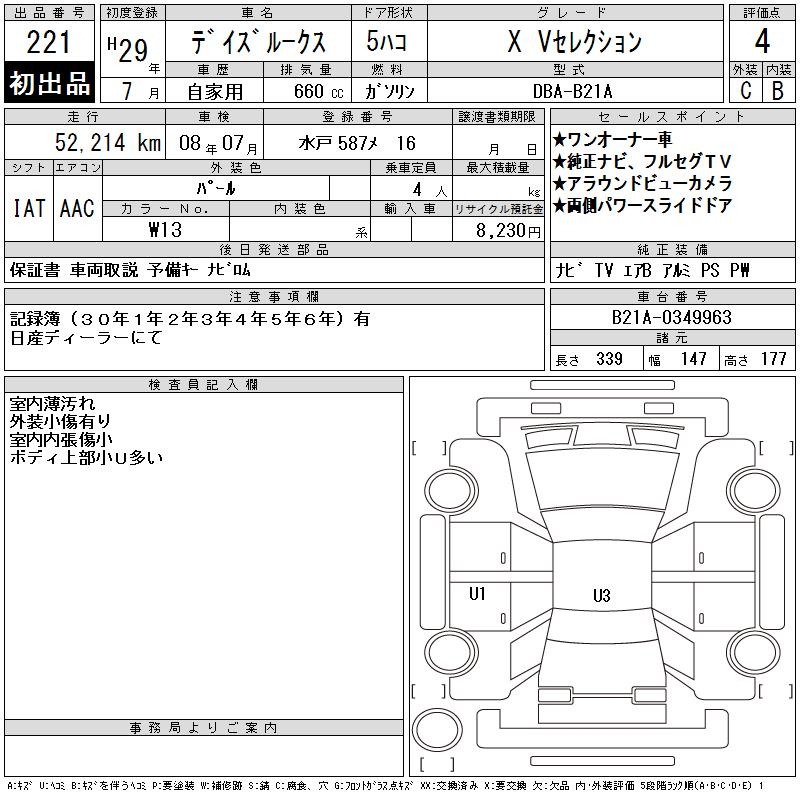This screenshot has width=800, height=800.
Task: Click sales point 両側パワースライドドア
Action: [x=642, y=206]
